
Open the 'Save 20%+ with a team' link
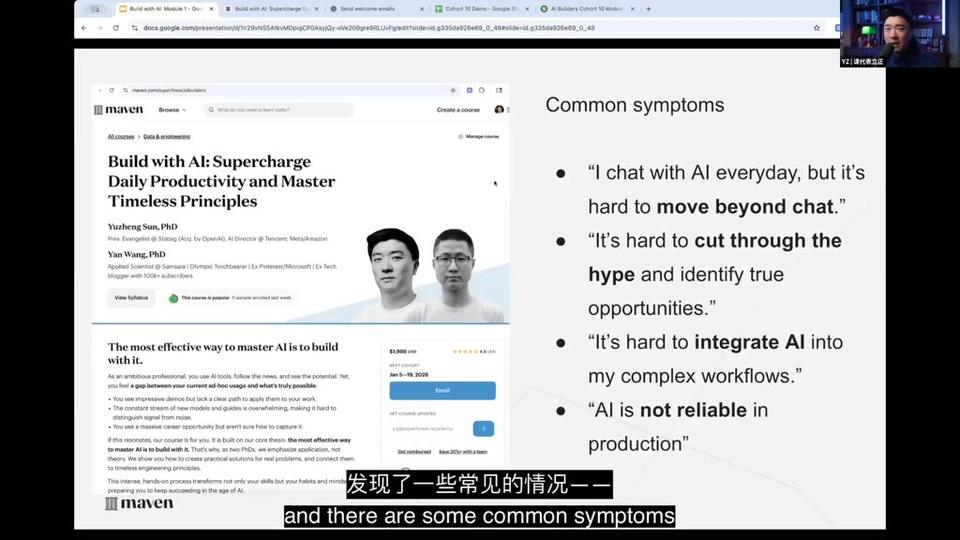point(463,452)
